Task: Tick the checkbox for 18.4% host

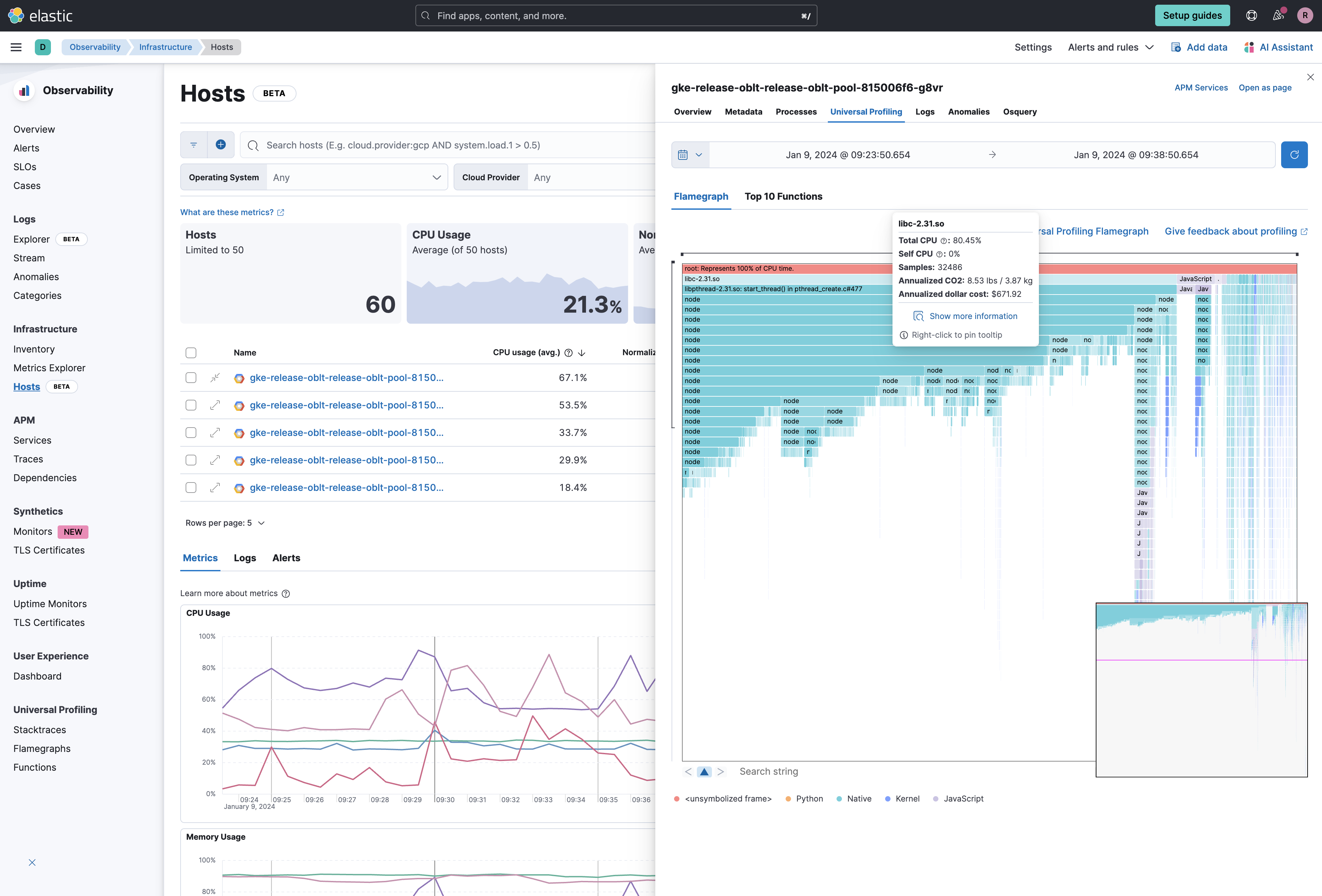Action: tap(191, 488)
